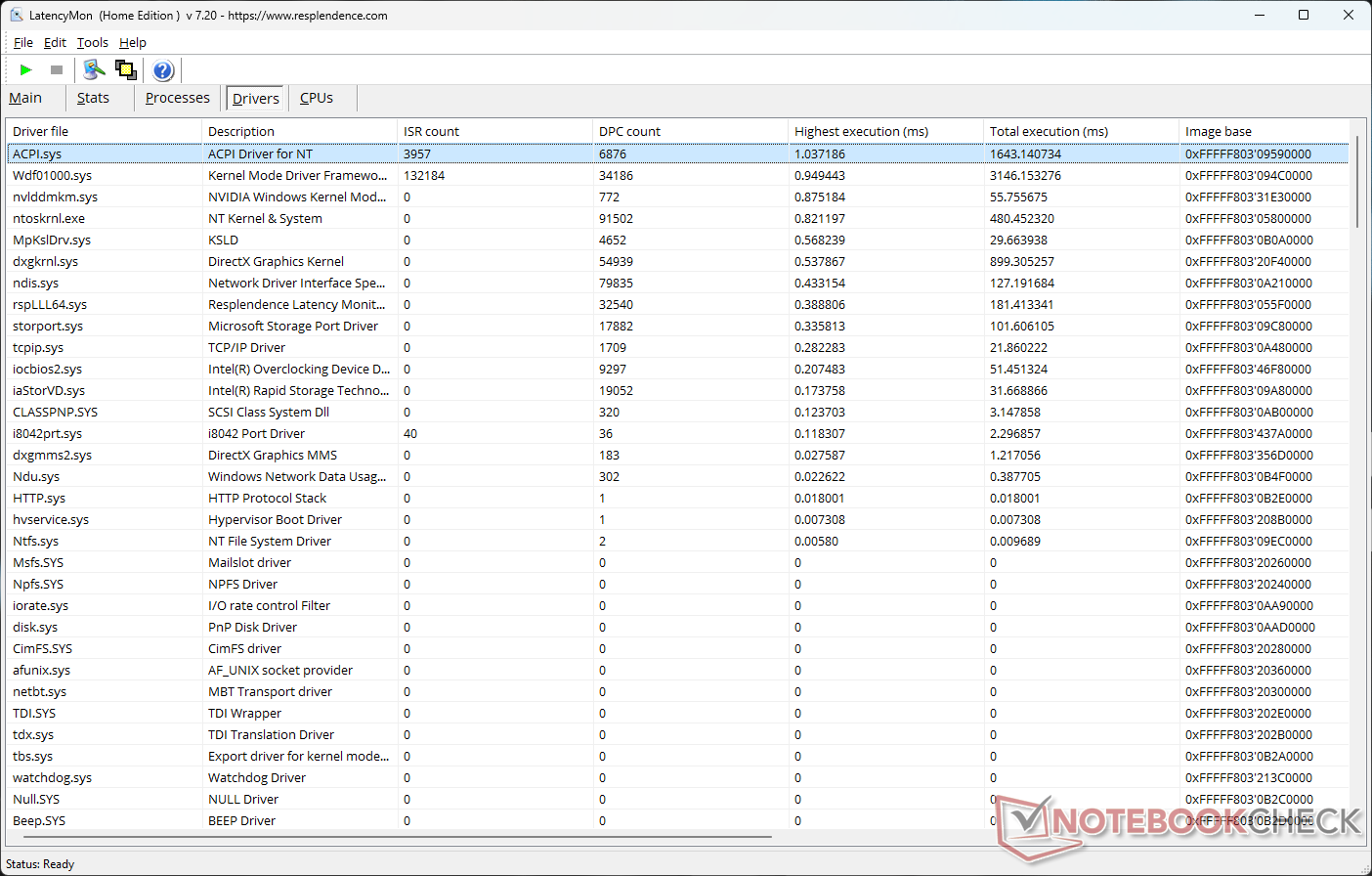The width and height of the screenshot is (1372, 876).
Task: Switch to the Processes tab
Action: [x=177, y=98]
